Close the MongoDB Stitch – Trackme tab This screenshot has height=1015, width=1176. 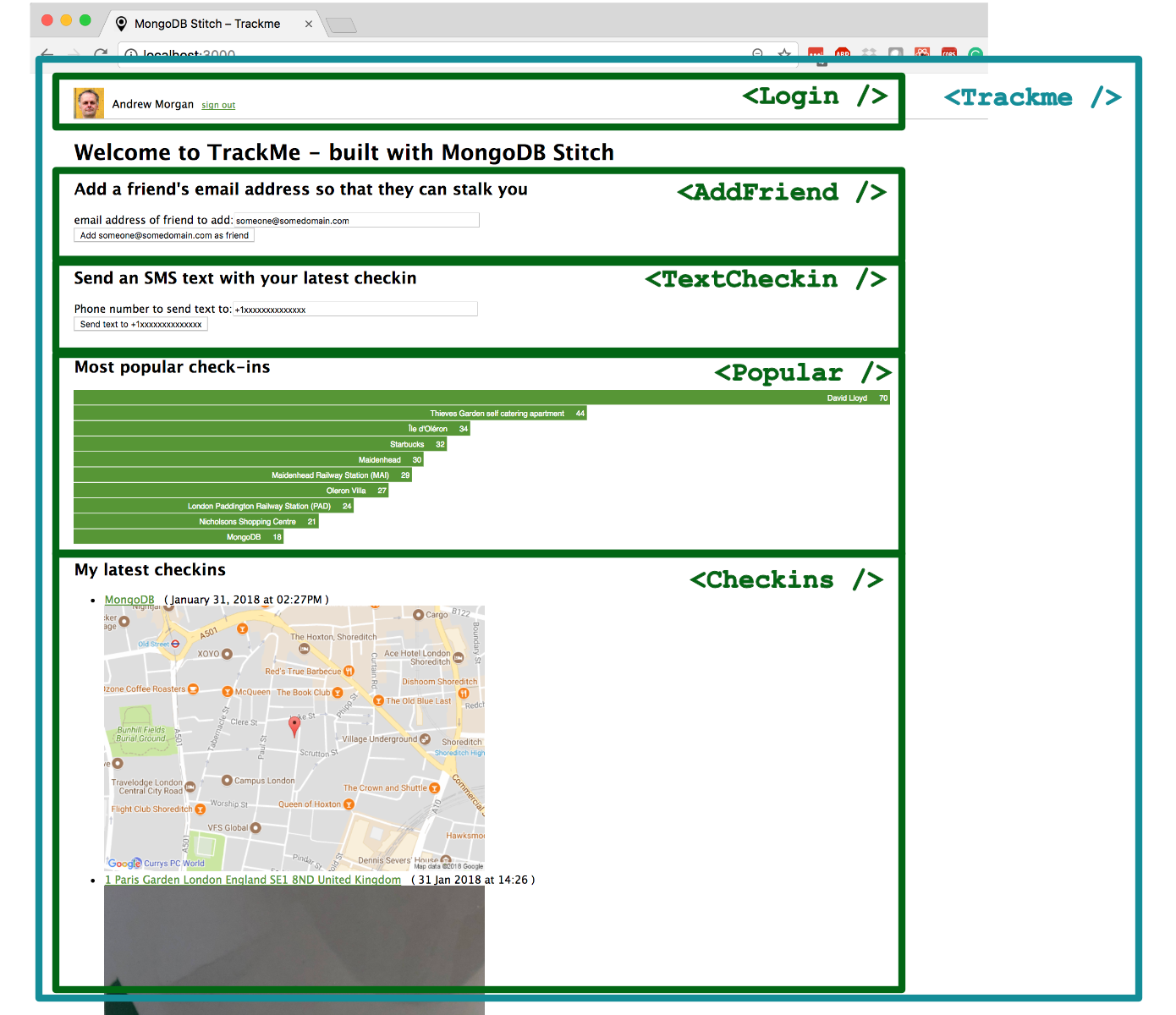309,24
